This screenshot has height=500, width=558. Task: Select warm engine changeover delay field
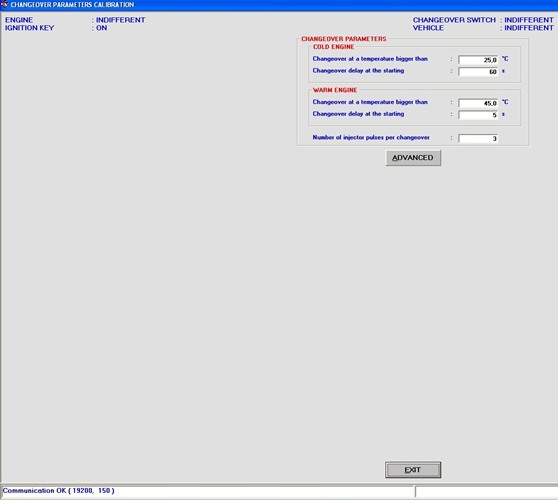(x=478, y=115)
